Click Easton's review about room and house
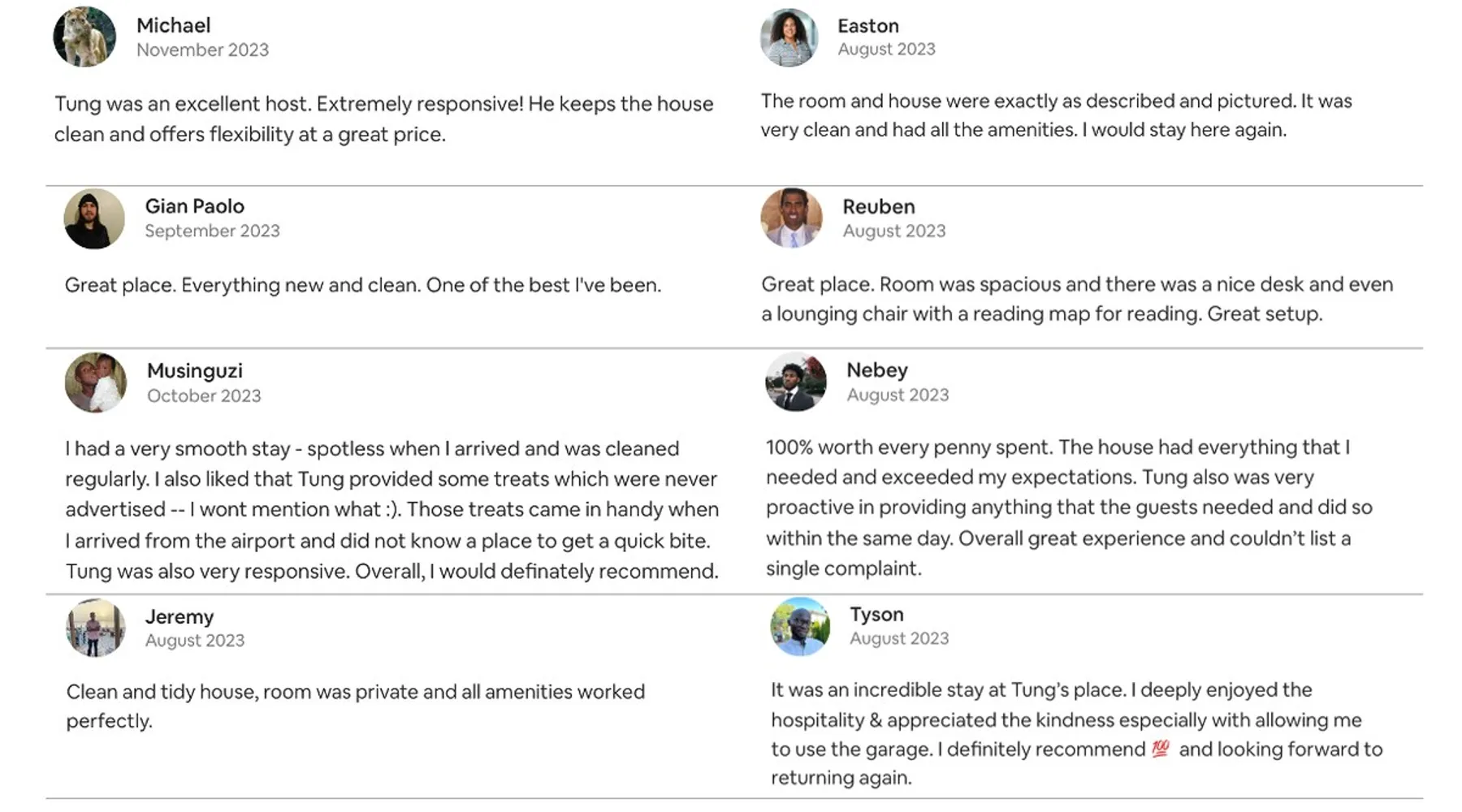This screenshot has width=1462, height=812. [x=1056, y=115]
